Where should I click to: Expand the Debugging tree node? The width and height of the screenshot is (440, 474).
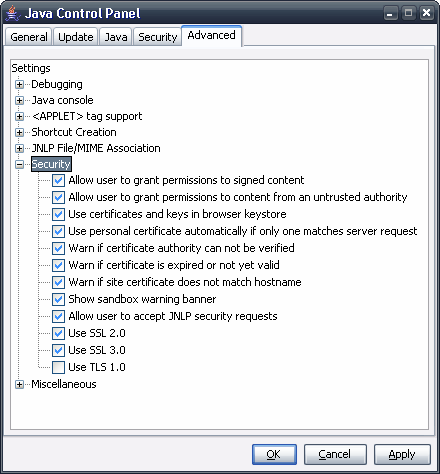(x=19, y=84)
